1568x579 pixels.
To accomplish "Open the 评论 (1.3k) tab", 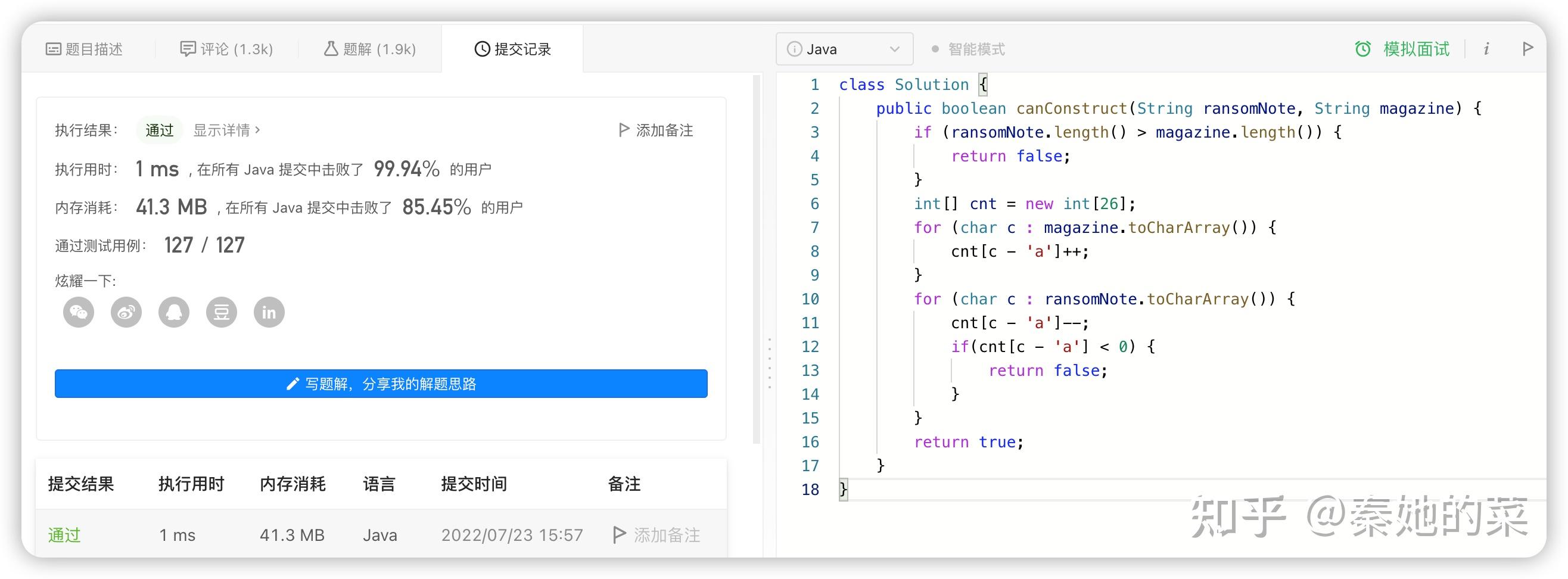I will 227,49.
